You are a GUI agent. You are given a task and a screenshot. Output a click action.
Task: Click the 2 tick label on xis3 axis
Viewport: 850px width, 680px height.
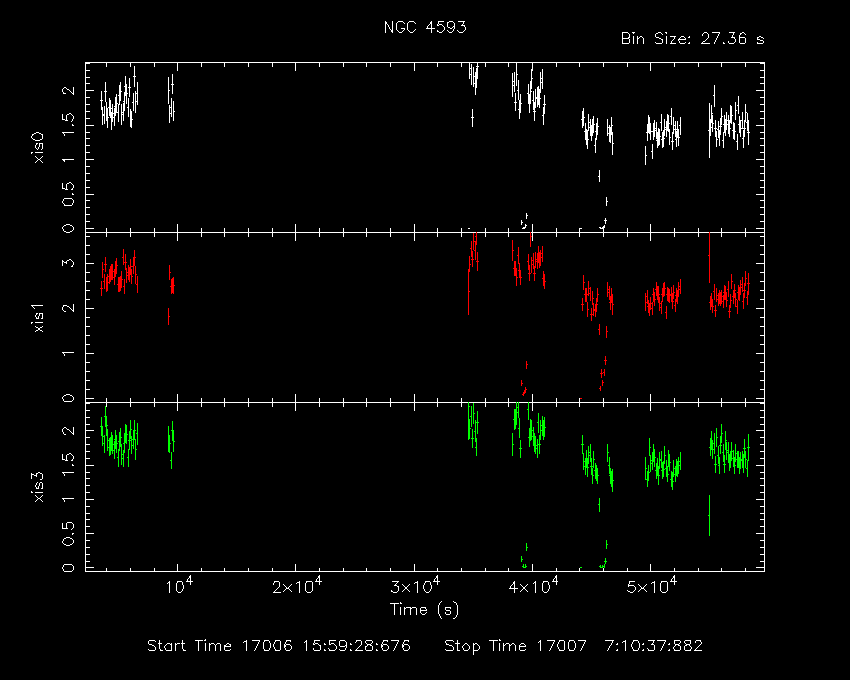(68, 431)
